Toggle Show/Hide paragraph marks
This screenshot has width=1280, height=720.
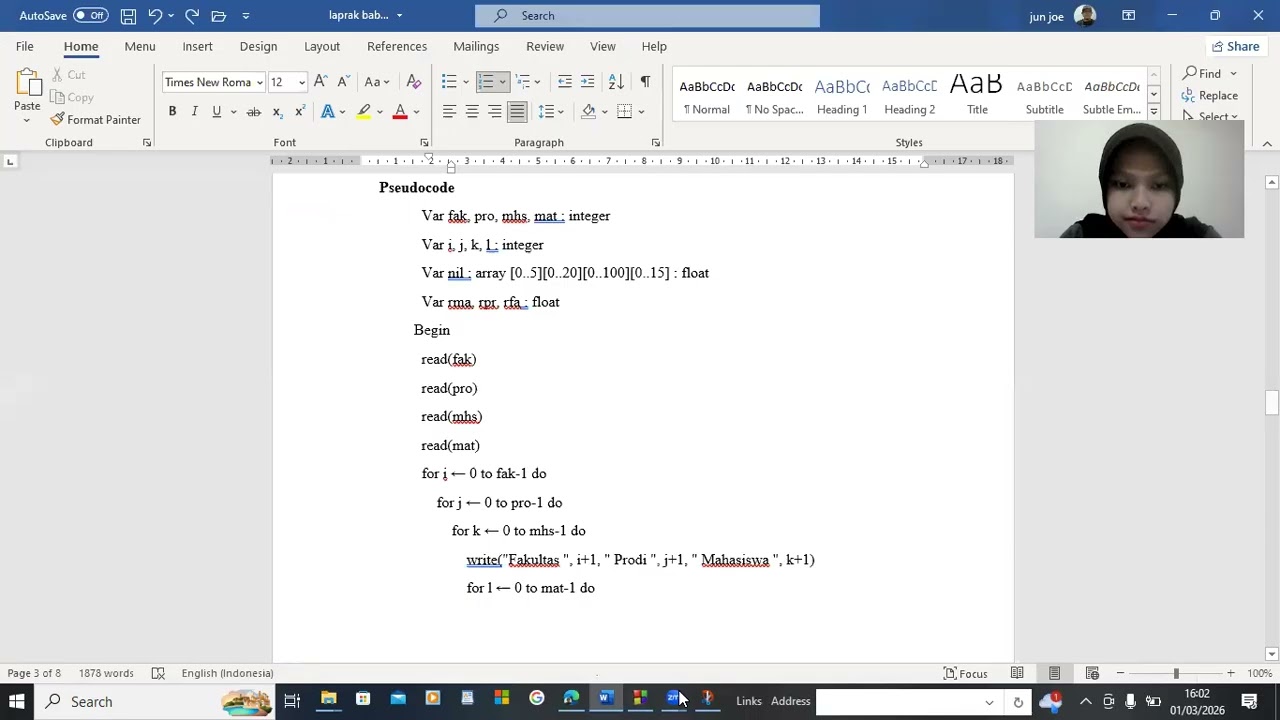(x=645, y=82)
